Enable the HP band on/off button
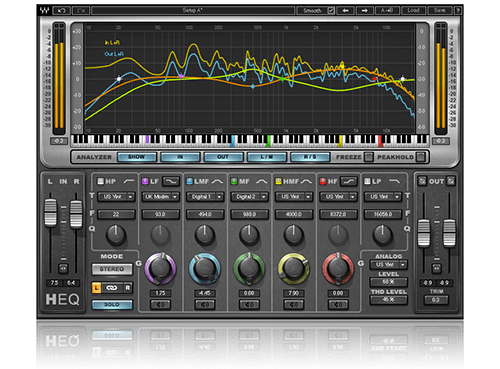Image resolution: width=500 pixels, height=369 pixels. pos(100,181)
